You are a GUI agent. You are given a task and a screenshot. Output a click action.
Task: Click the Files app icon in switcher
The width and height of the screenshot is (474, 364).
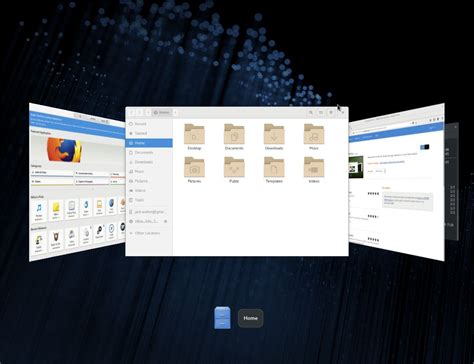(x=222, y=318)
